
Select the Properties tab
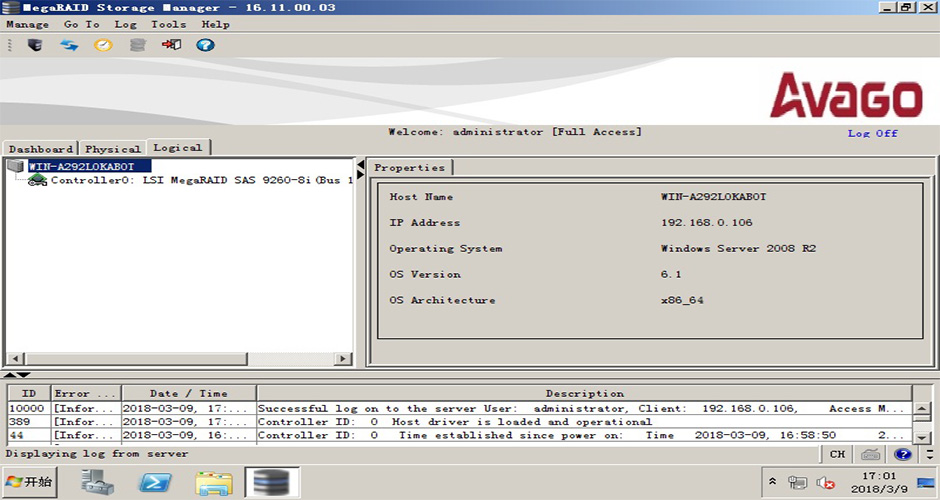(409, 168)
